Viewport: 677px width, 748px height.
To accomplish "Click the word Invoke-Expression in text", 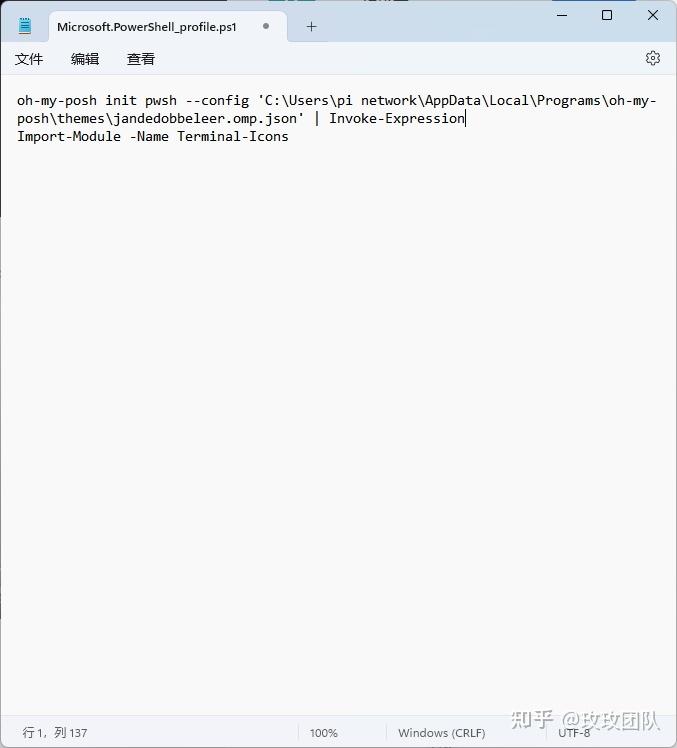I will [396, 118].
